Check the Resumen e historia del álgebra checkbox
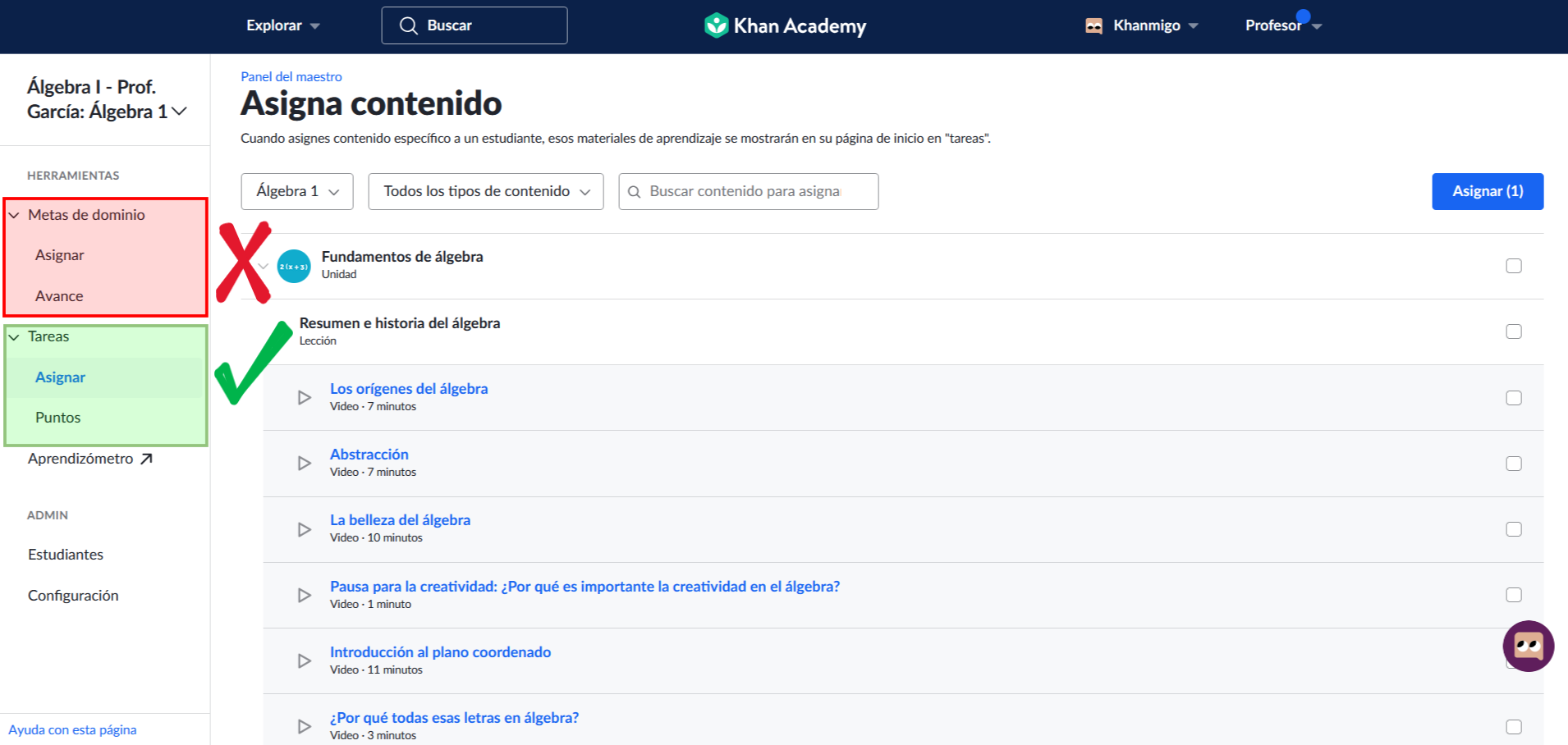 (x=1514, y=331)
